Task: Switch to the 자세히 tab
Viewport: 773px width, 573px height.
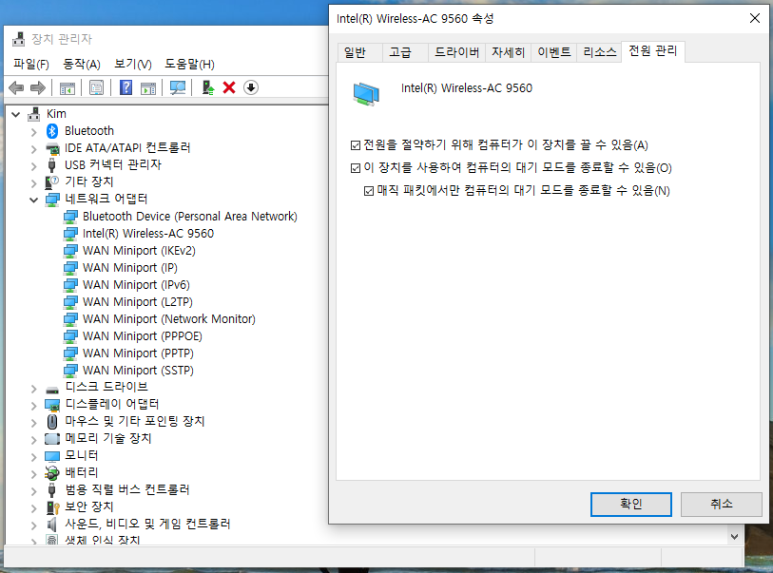Action: [x=508, y=52]
